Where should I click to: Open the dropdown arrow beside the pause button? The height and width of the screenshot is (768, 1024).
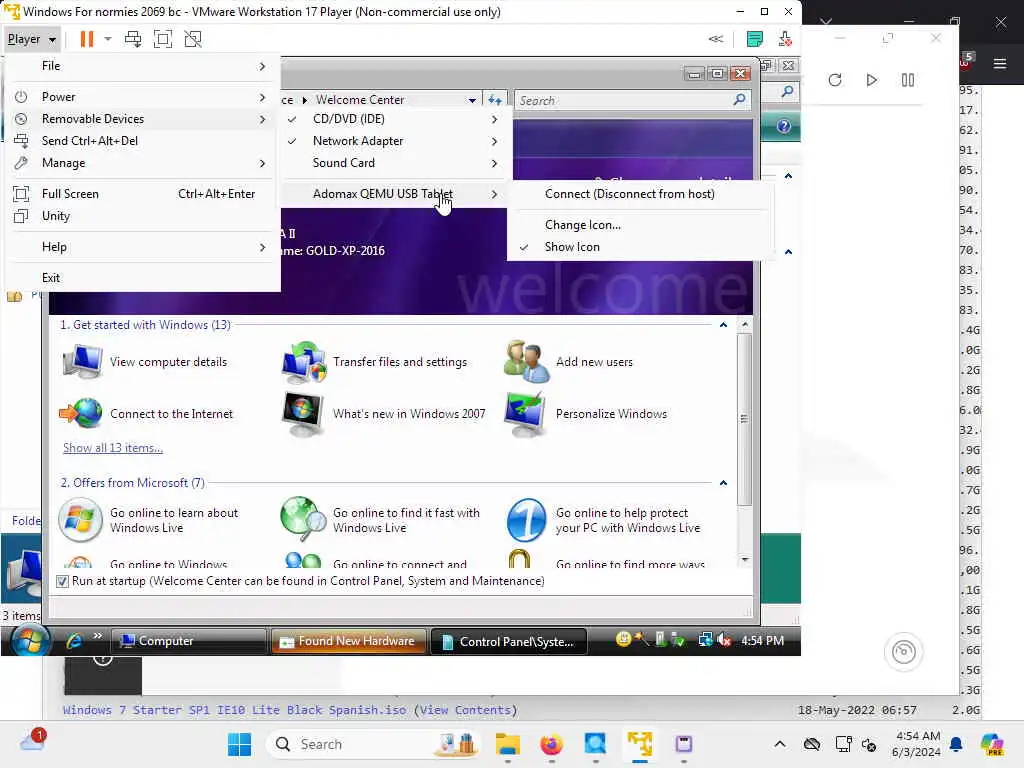pos(108,39)
